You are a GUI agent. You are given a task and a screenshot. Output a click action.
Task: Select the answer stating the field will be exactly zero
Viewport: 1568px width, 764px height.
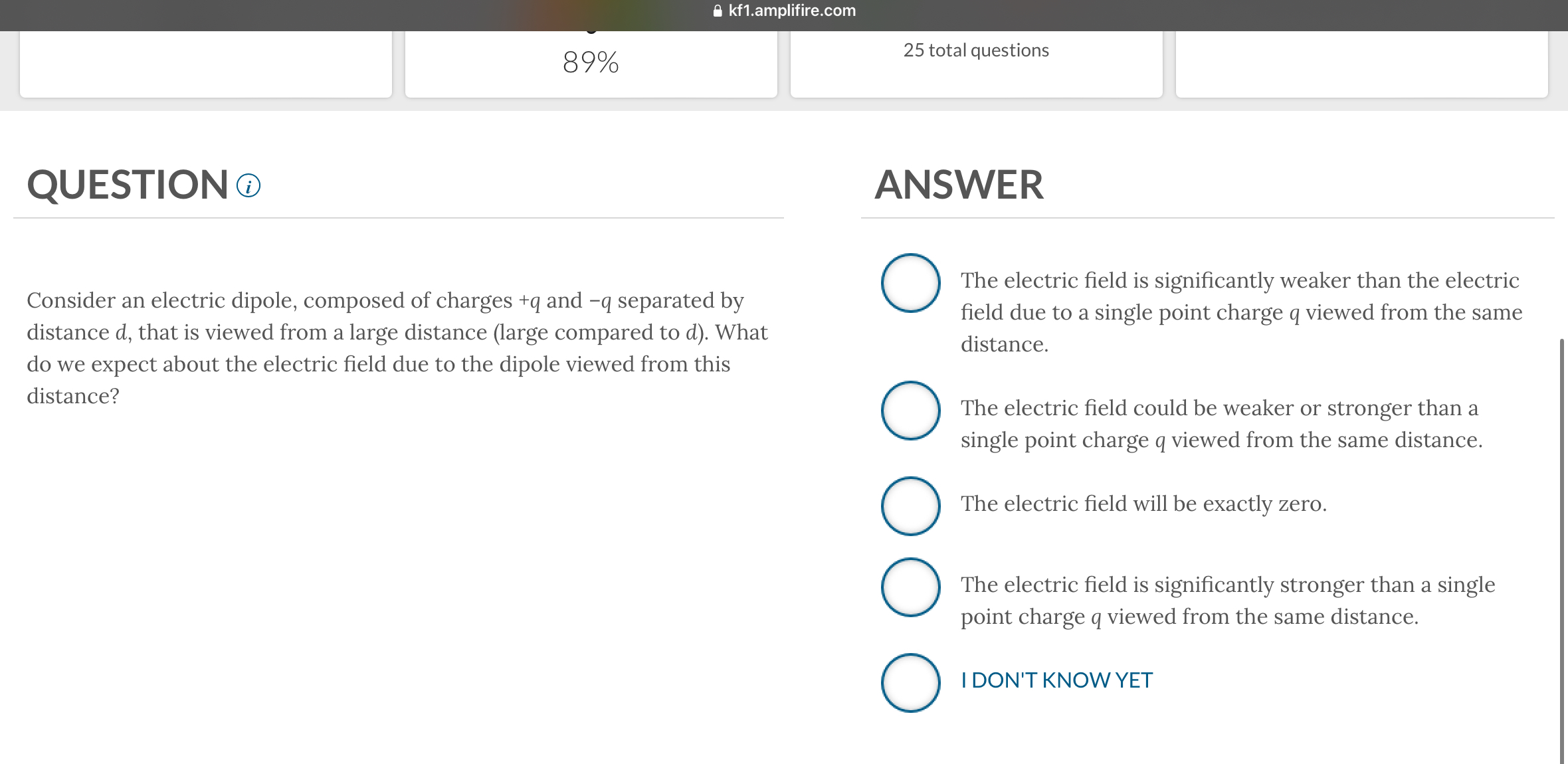pos(910,507)
